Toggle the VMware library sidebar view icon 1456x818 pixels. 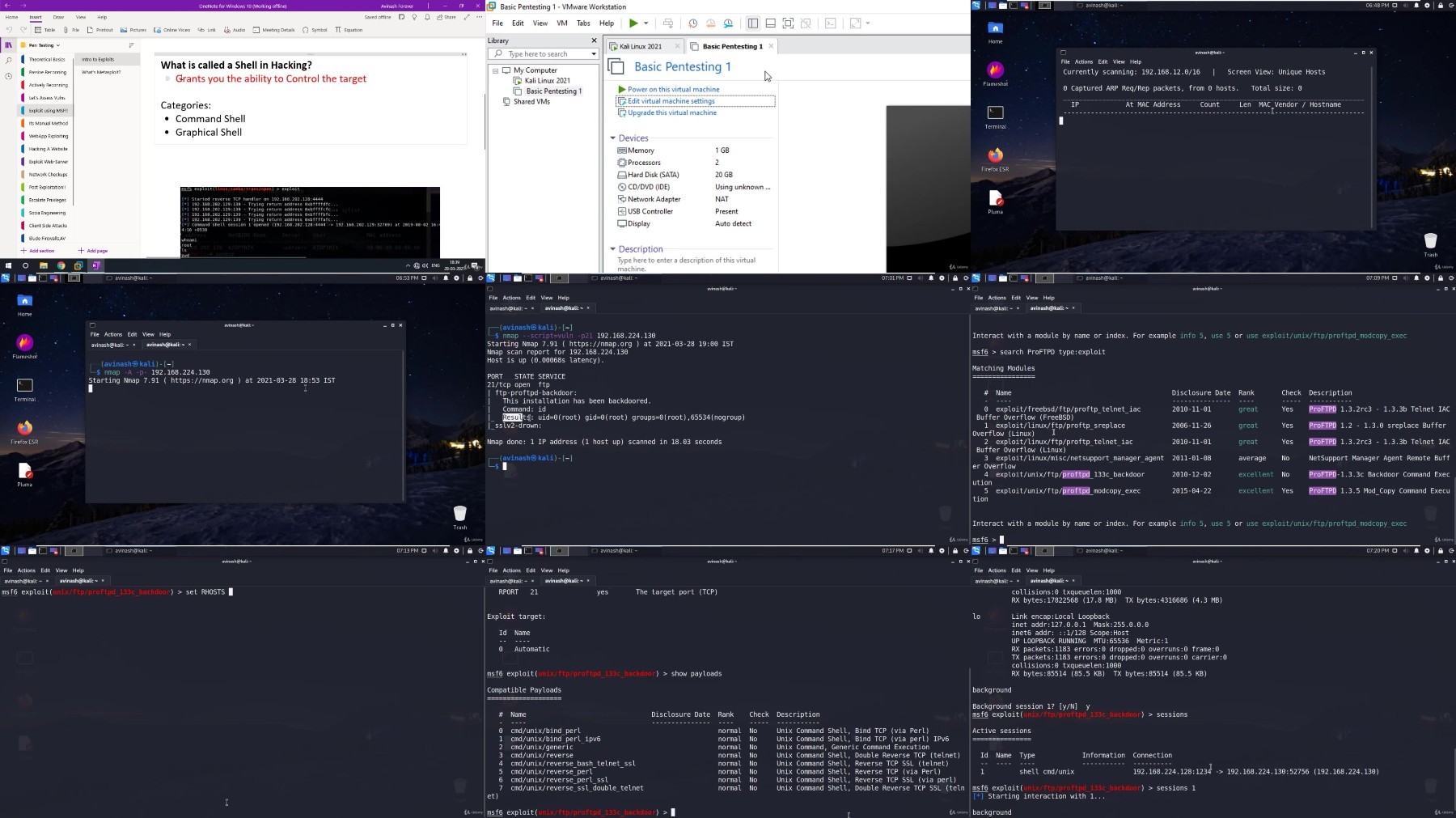coord(753,23)
